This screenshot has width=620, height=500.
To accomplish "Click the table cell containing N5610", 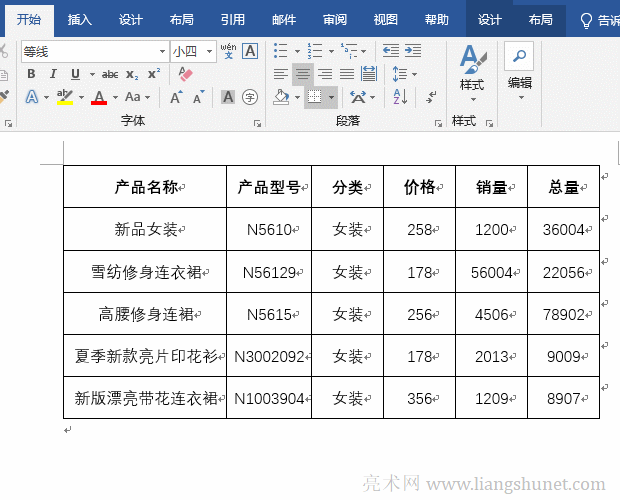I will click(269, 230).
